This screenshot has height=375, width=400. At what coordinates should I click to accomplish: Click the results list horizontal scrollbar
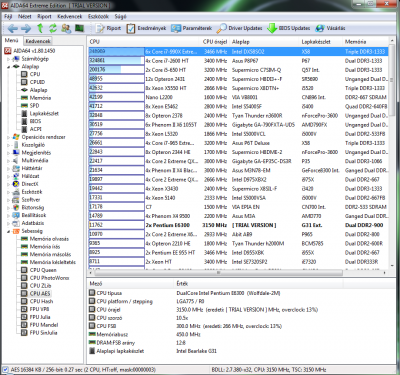(218, 273)
